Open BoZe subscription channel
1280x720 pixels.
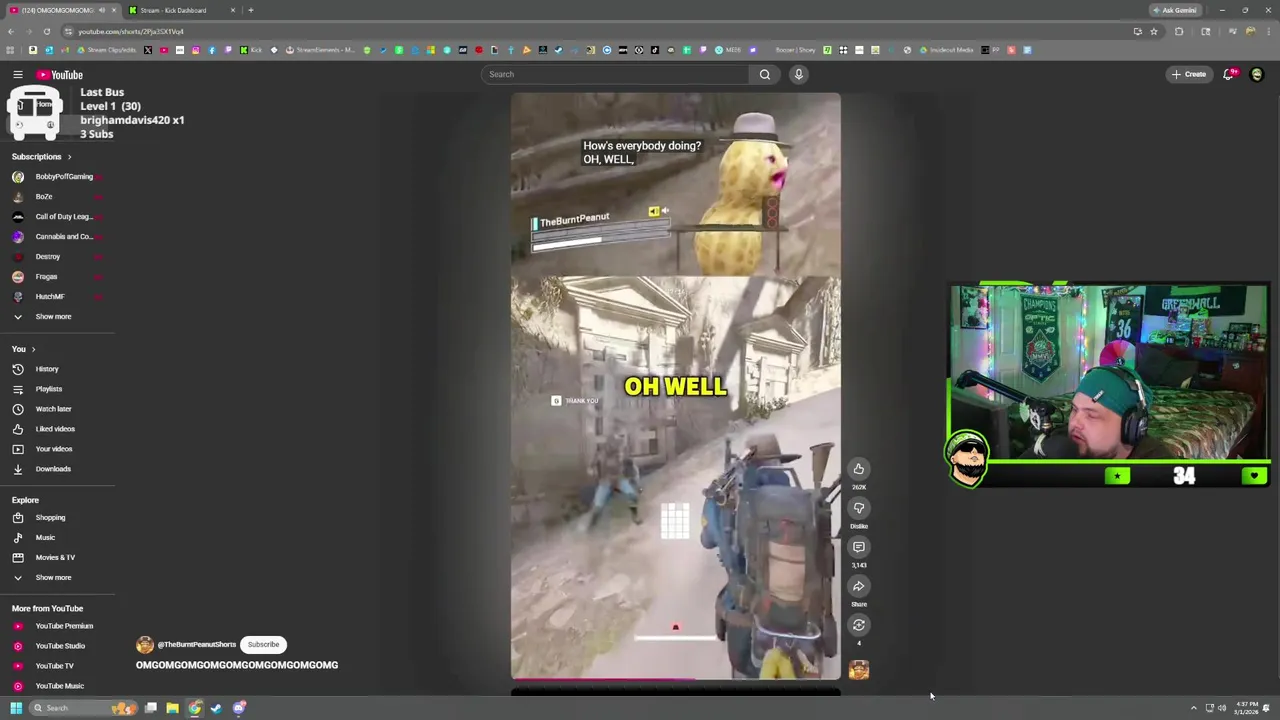43,197
